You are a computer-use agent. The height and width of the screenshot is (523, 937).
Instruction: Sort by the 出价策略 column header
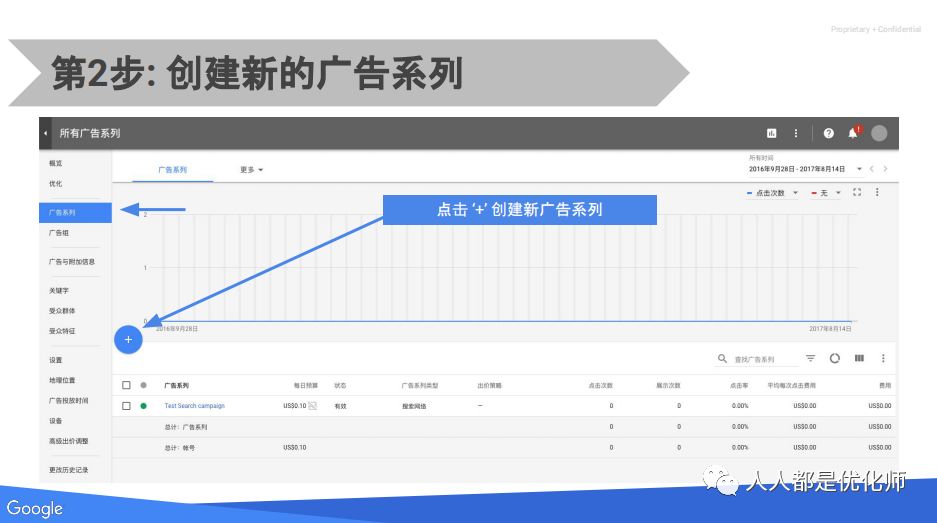coord(489,386)
